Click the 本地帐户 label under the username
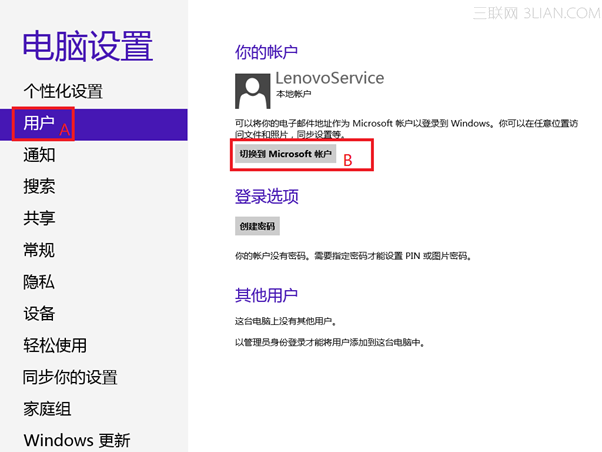Viewport: 602px width, 452px height. coord(293,94)
